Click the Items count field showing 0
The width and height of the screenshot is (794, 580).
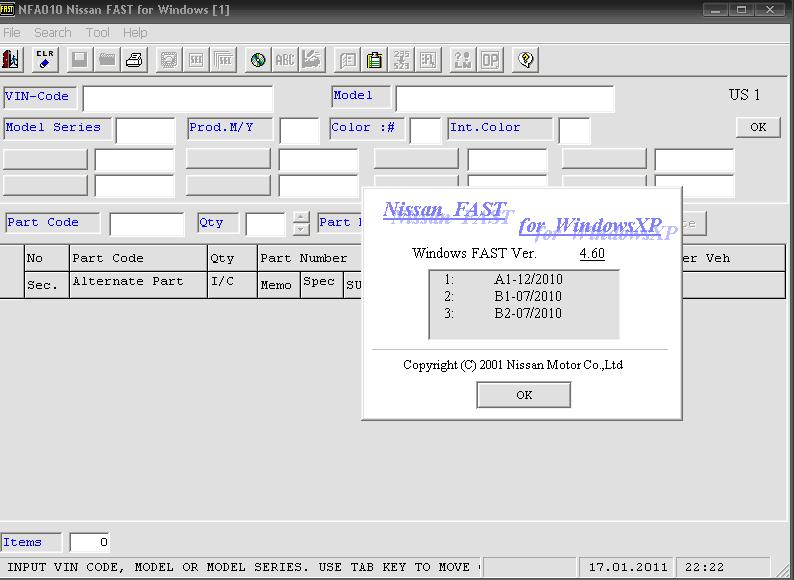pyautogui.click(x=90, y=542)
